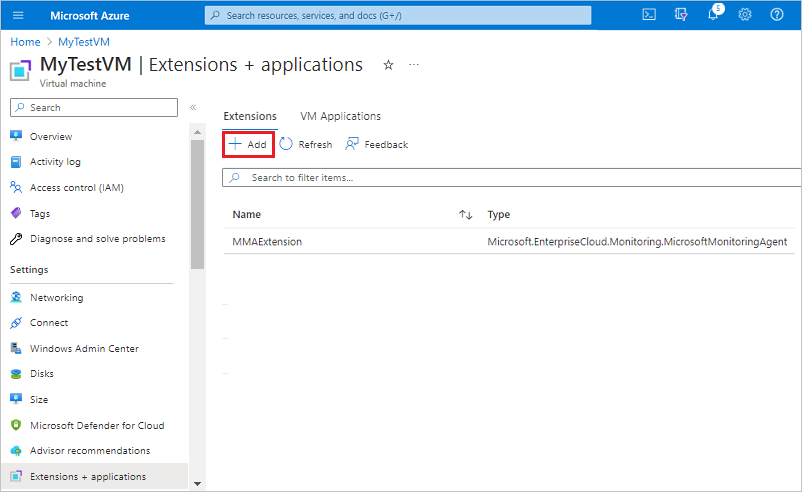Click the sidebar scrollbar thumb
The image size is (802, 492).
point(197,204)
